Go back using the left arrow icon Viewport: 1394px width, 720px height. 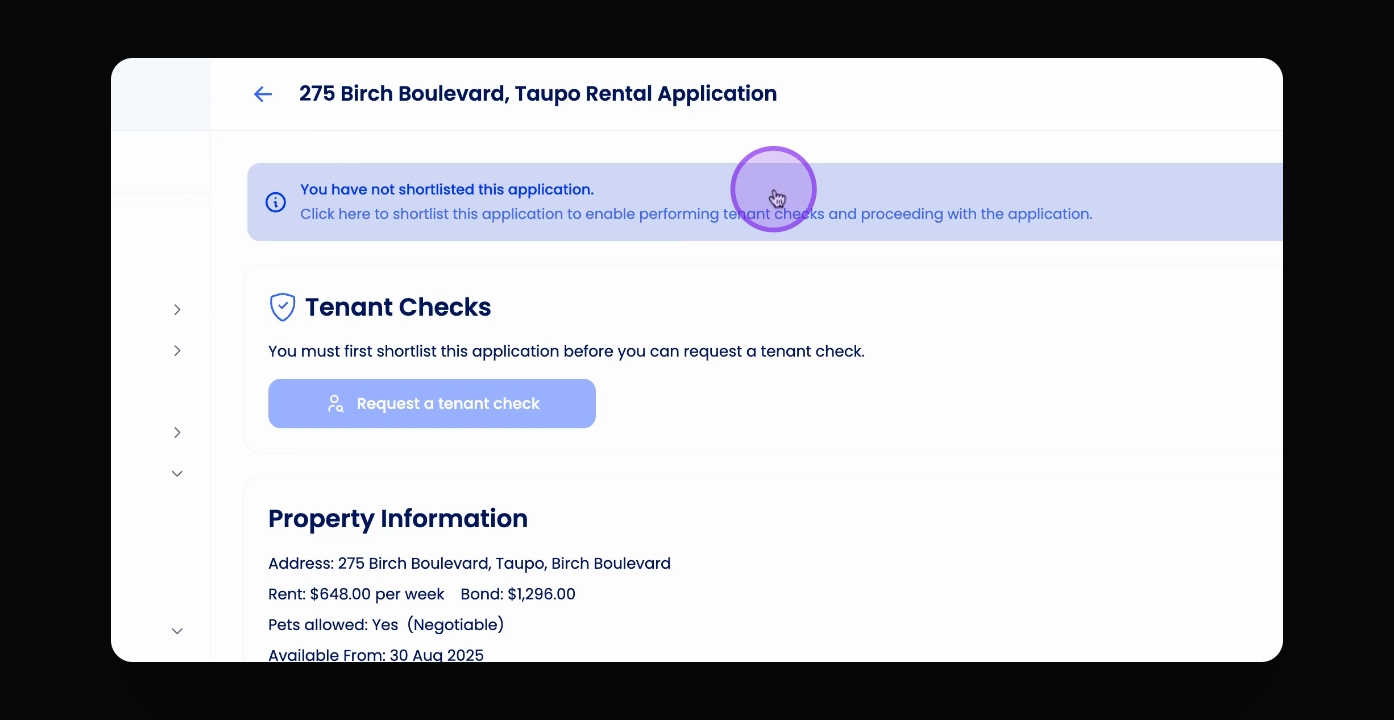click(263, 94)
